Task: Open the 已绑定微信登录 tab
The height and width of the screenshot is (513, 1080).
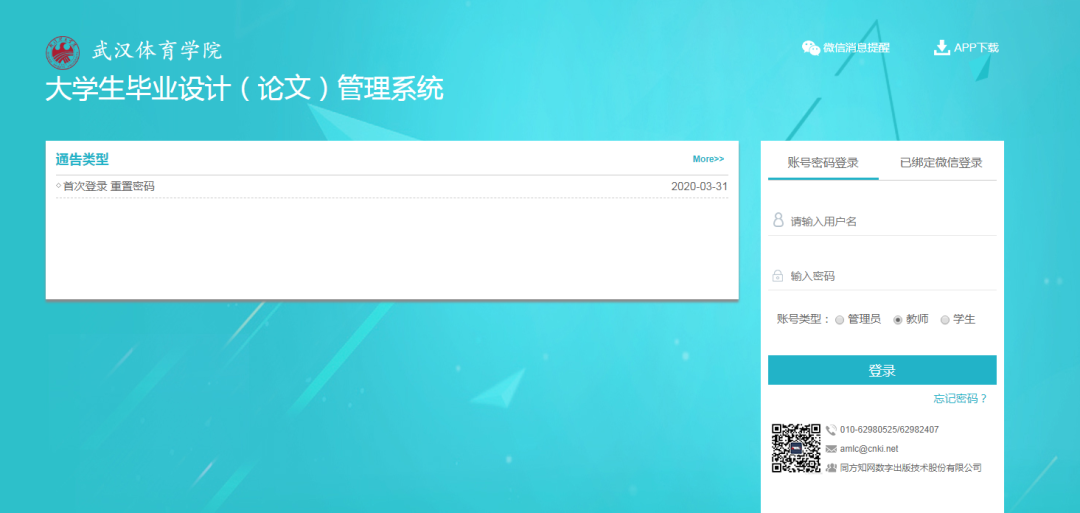Action: pos(940,163)
